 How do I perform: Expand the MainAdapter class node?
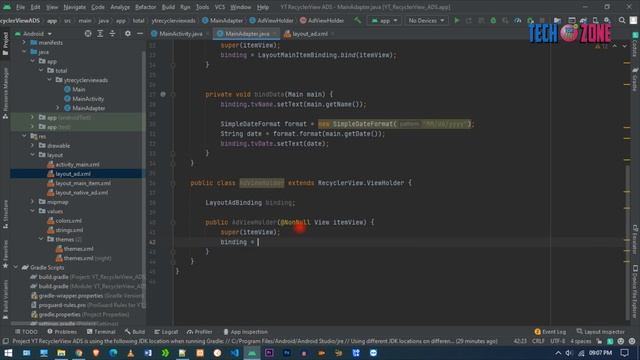[58, 108]
